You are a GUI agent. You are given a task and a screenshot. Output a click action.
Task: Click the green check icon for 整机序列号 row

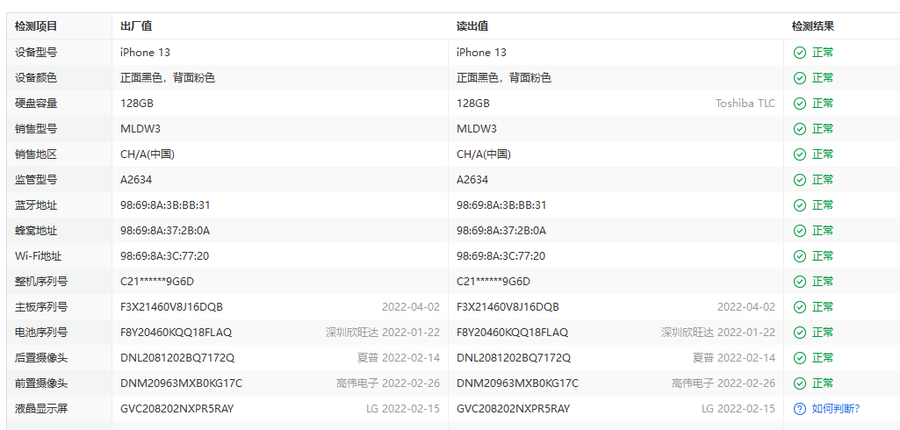point(800,281)
